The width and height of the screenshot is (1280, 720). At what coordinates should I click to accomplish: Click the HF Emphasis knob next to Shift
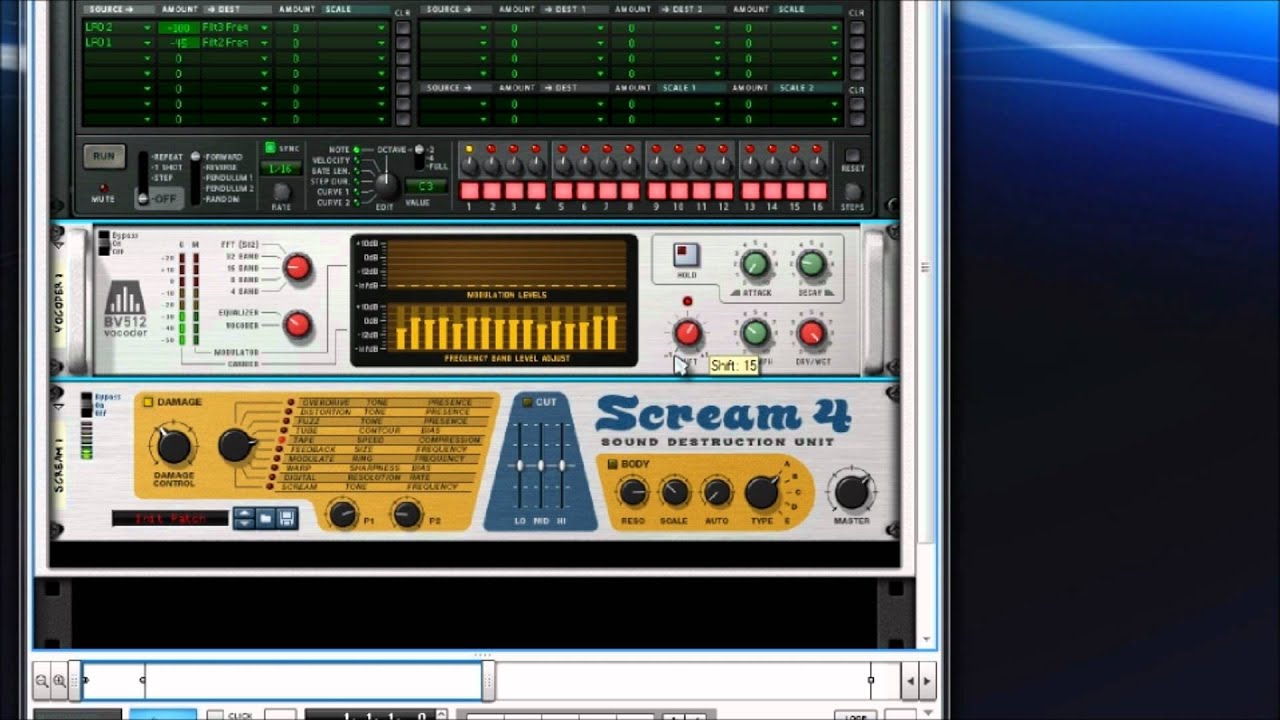(755, 333)
